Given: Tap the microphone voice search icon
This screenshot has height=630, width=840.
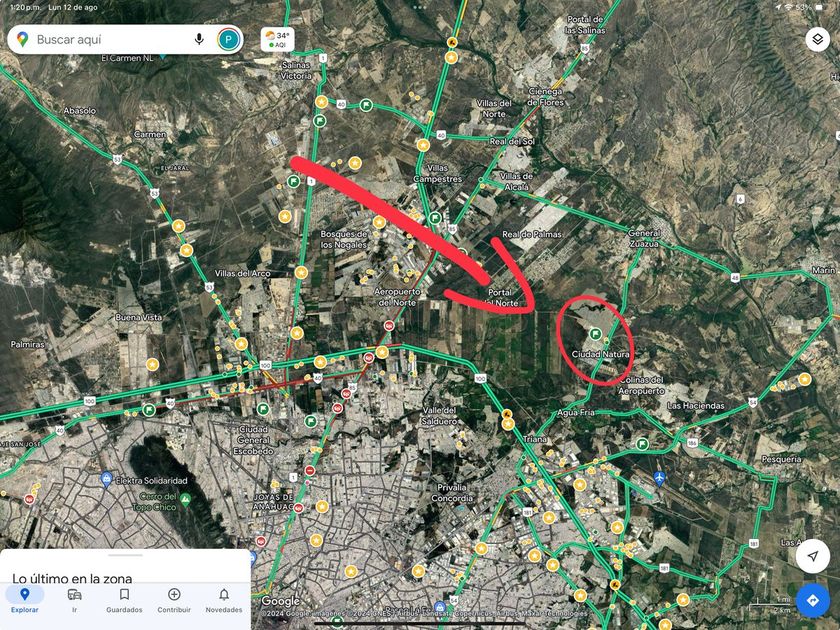Looking at the screenshot, I should (199, 39).
